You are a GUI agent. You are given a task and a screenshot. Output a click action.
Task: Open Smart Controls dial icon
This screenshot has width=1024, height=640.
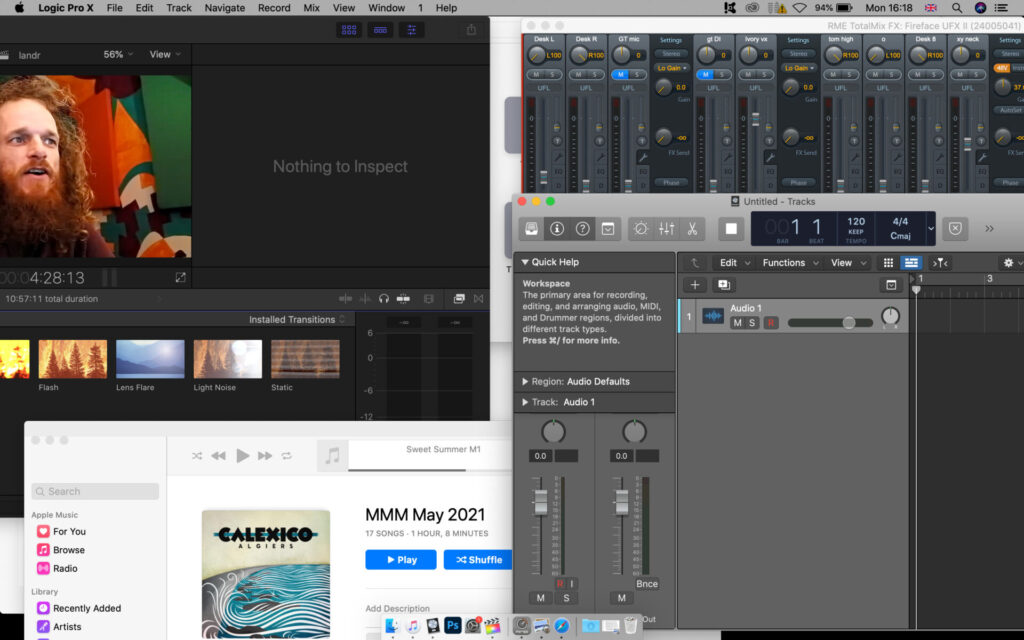point(641,228)
